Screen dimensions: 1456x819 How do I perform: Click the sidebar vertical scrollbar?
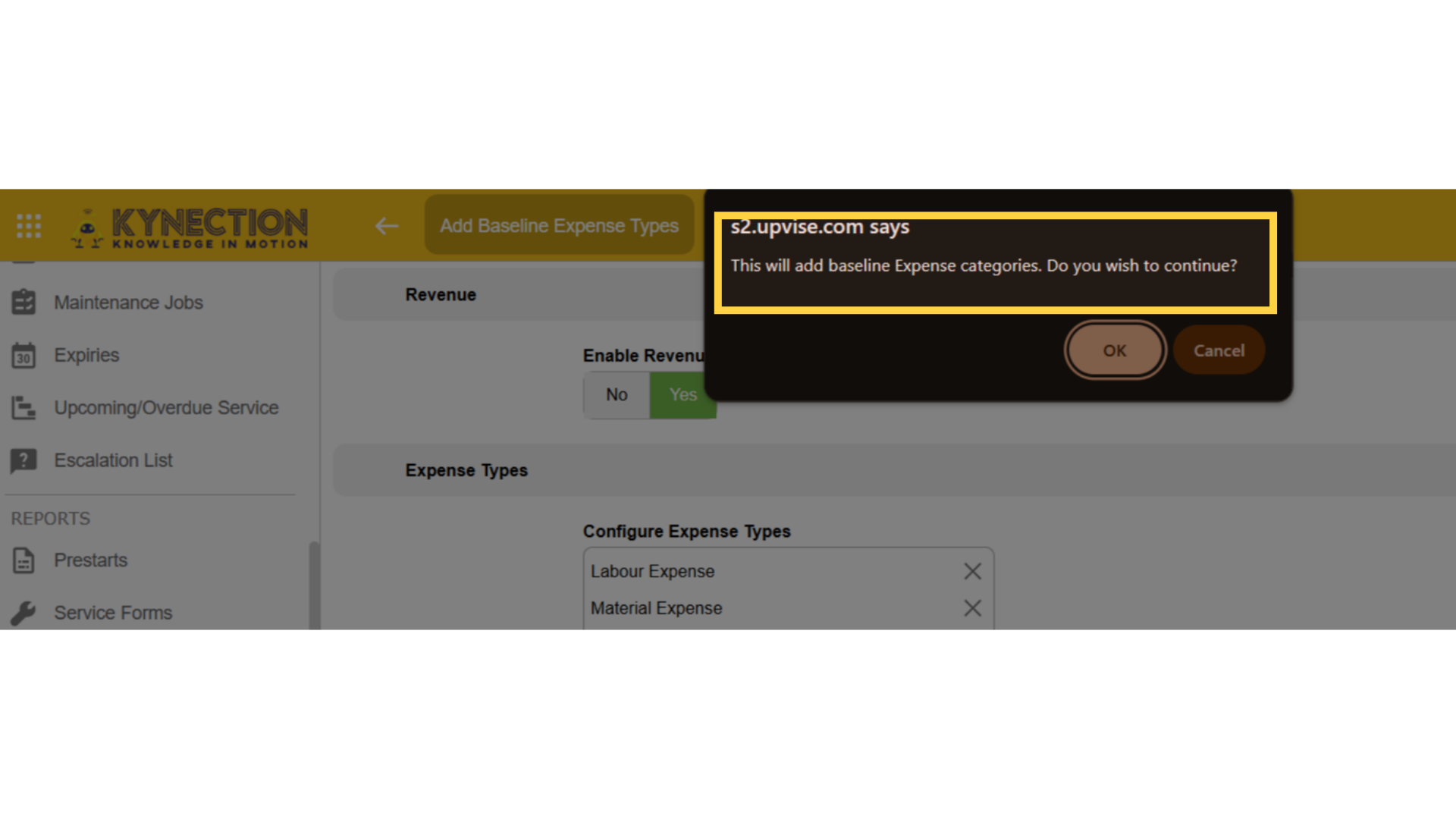click(314, 585)
